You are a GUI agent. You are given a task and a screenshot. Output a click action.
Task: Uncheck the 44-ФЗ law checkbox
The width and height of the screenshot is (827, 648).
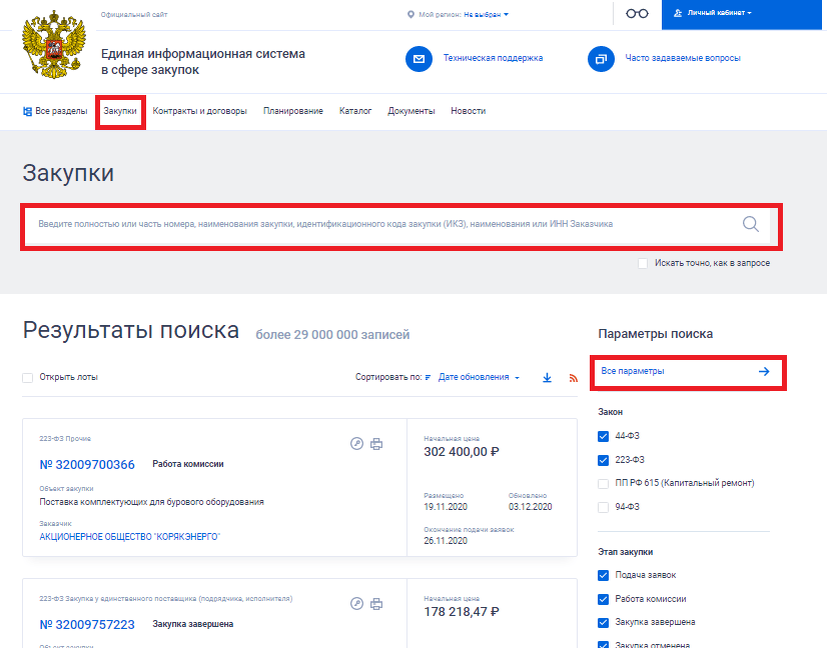(603, 436)
